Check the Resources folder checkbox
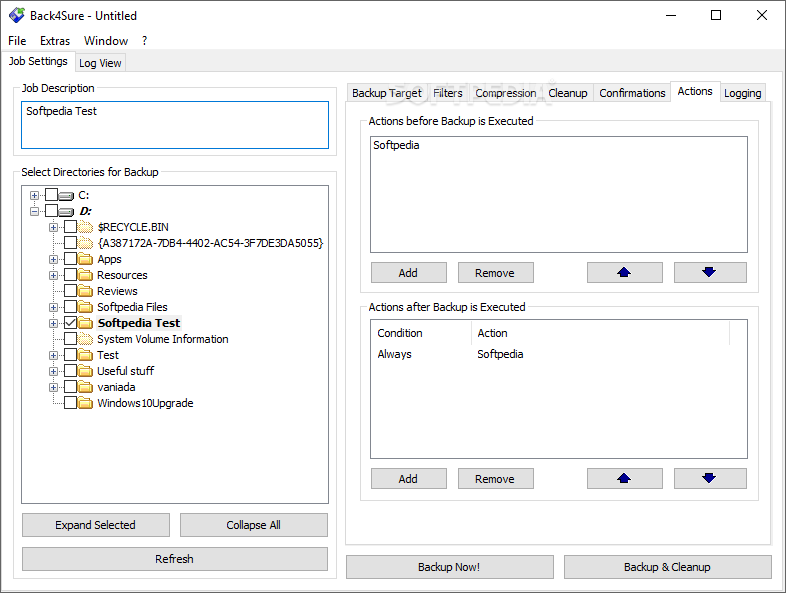786x593 pixels. tap(71, 275)
